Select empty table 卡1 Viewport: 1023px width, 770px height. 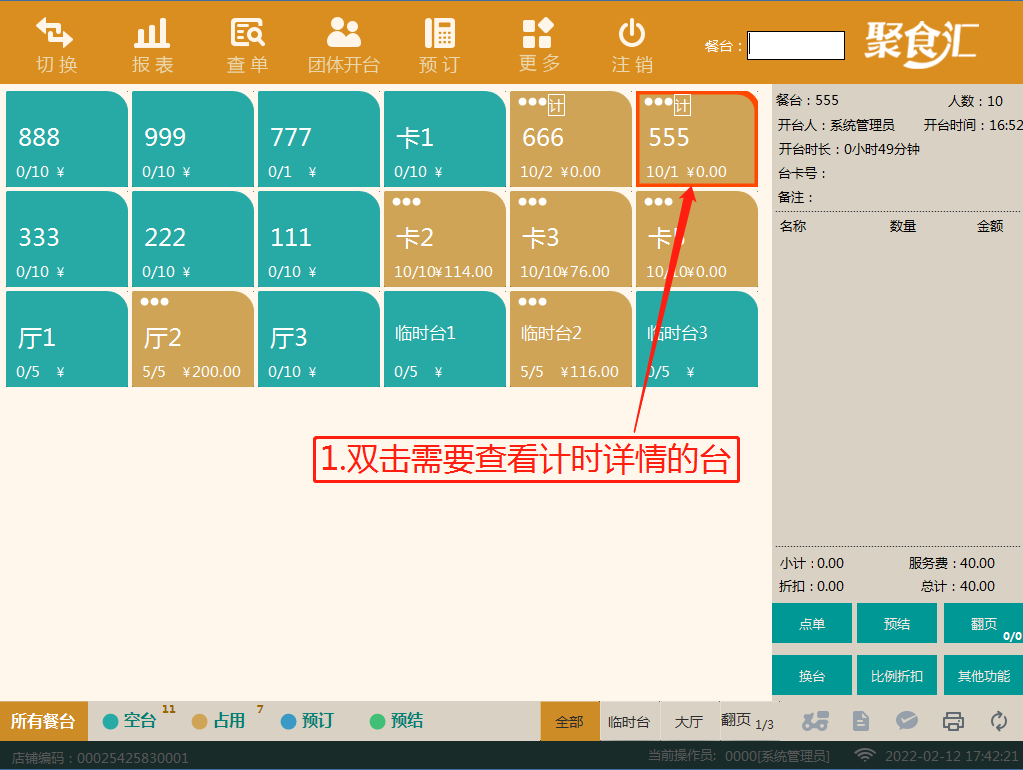[x=444, y=139]
